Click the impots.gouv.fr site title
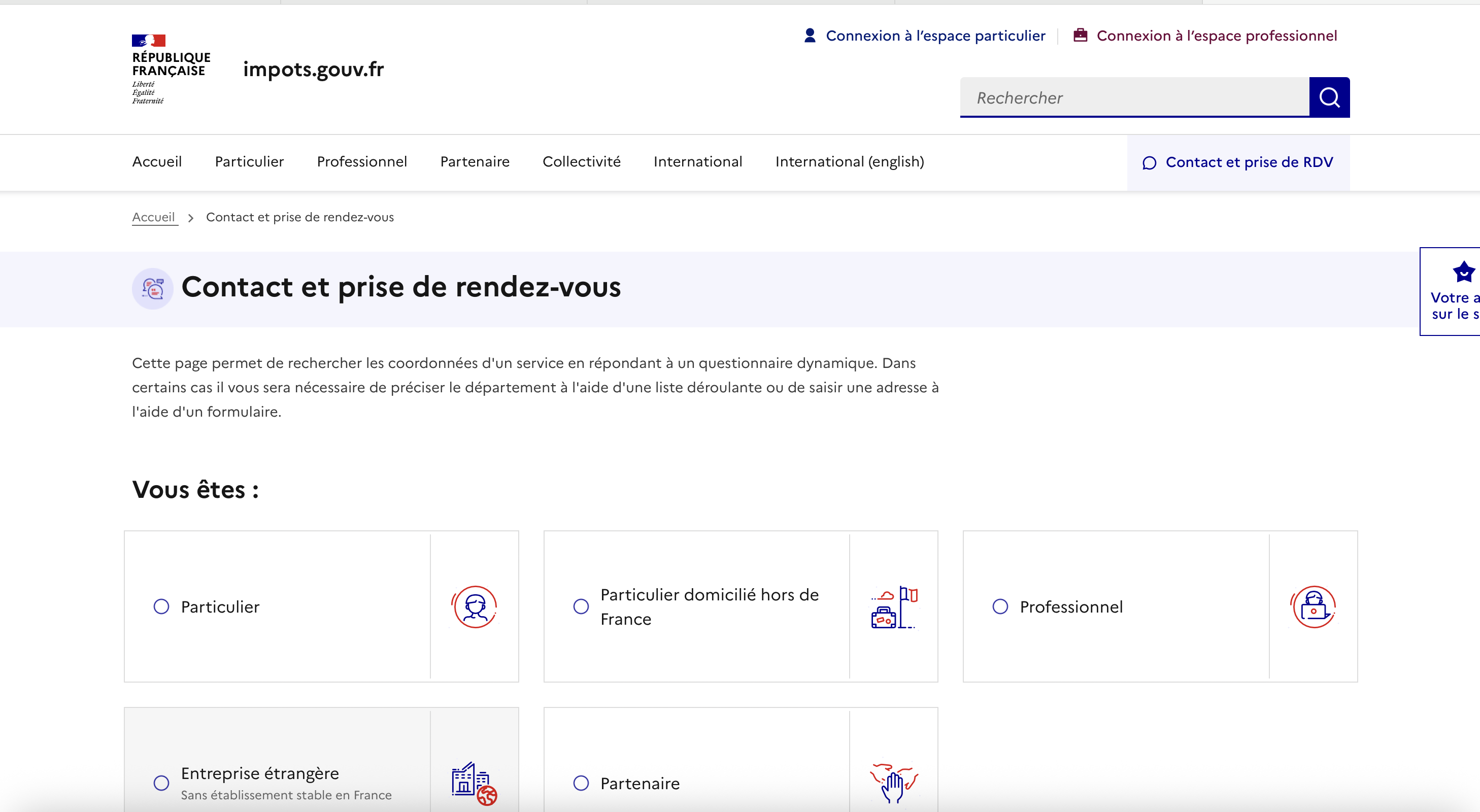This screenshot has height=812, width=1480. [x=314, y=69]
